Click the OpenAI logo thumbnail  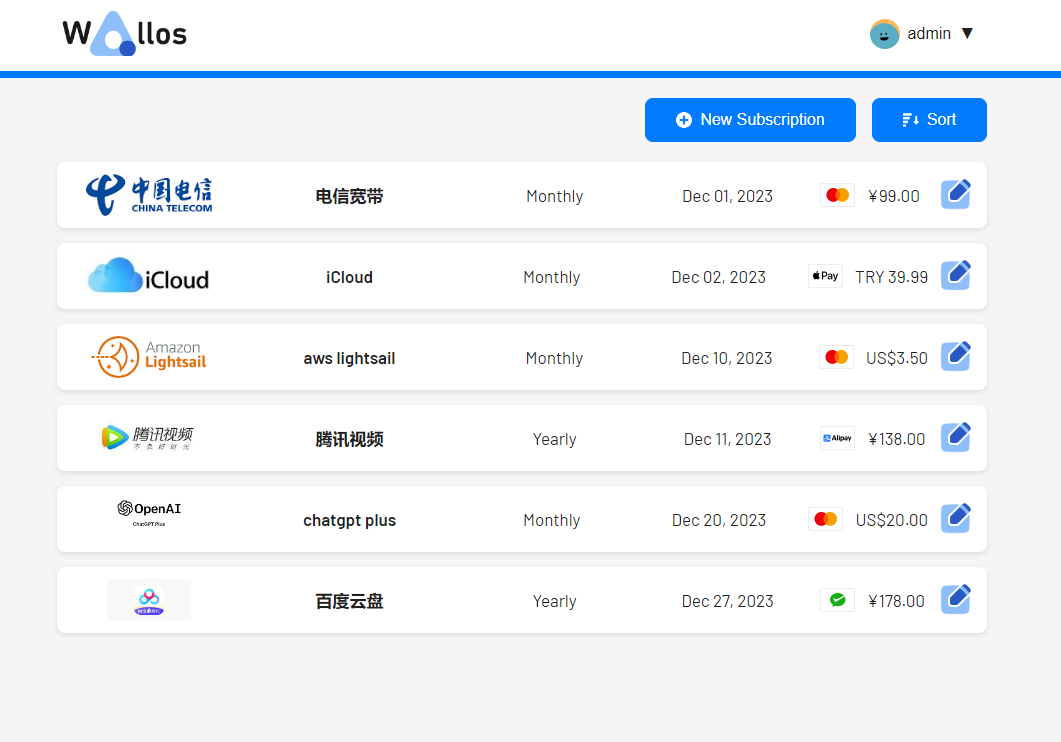[x=149, y=512]
